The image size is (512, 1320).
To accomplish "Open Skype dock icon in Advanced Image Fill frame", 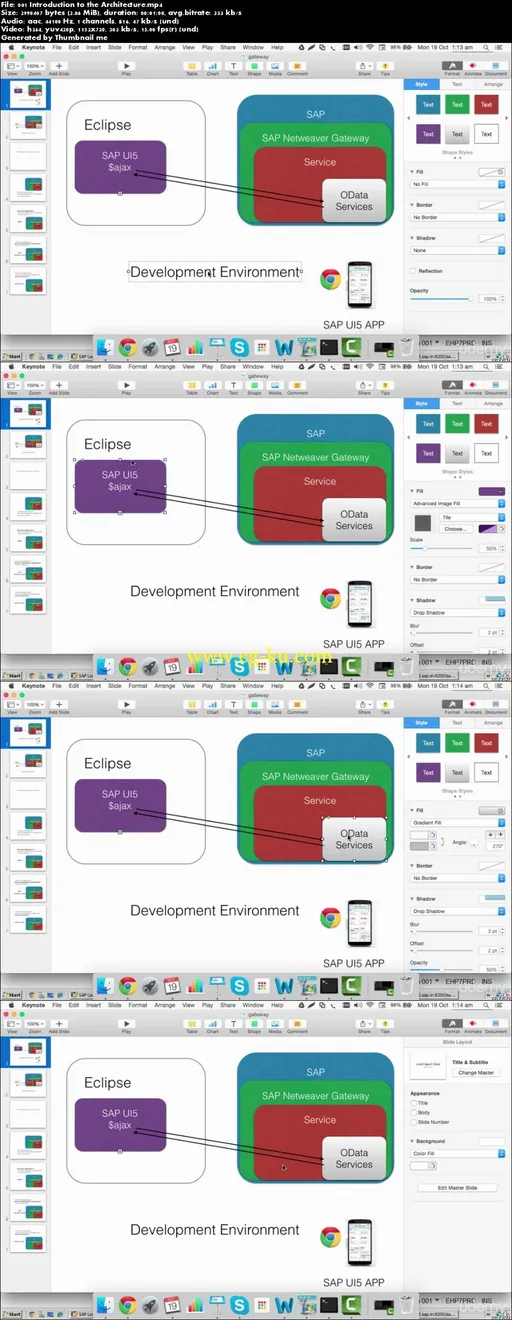I will (x=239, y=666).
